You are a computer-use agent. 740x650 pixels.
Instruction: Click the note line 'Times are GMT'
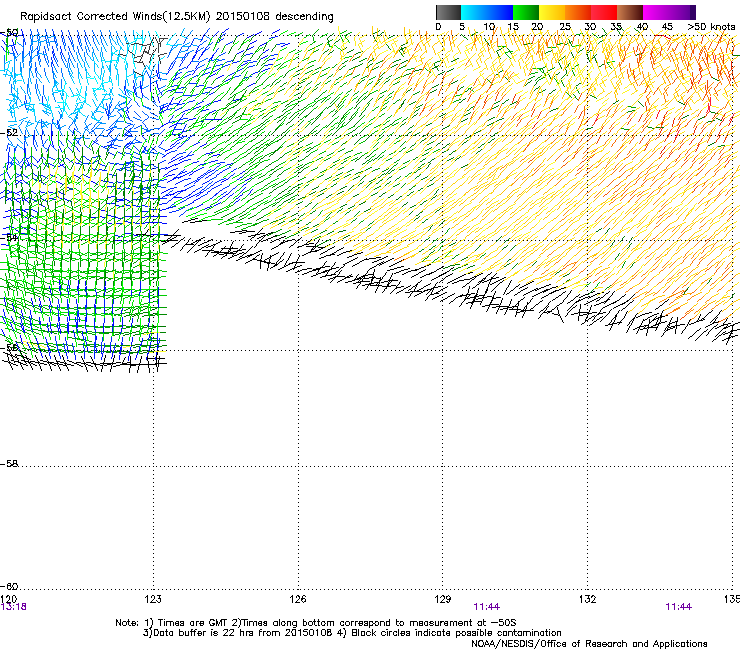(191, 623)
